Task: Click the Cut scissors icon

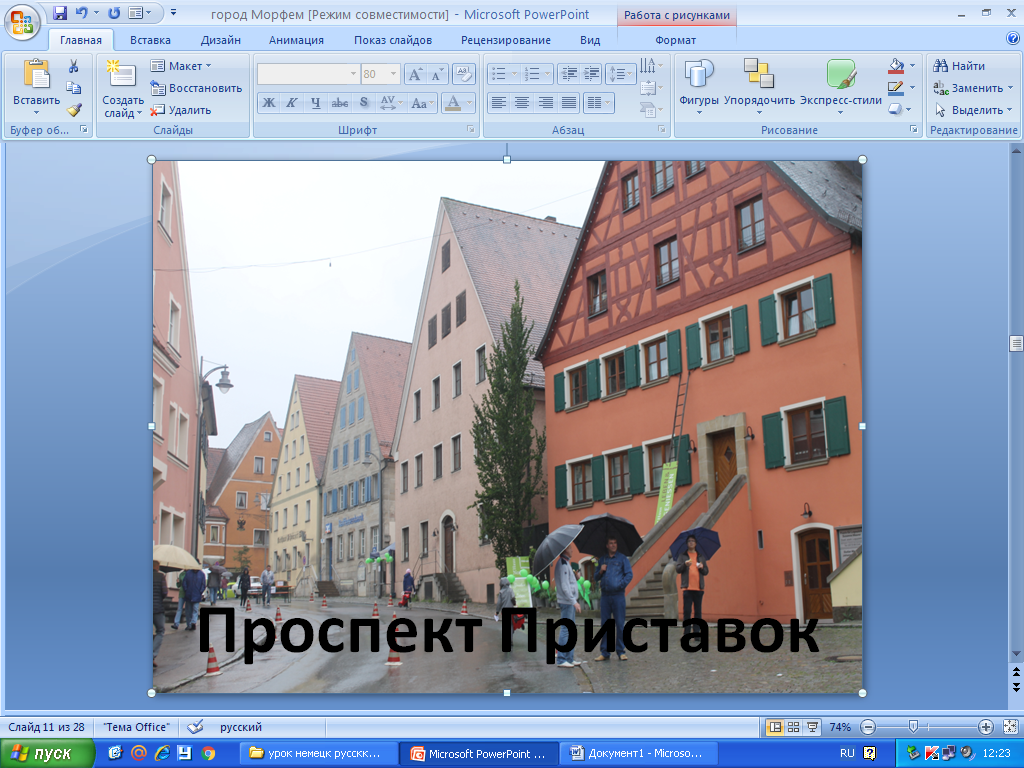Action: (73, 66)
